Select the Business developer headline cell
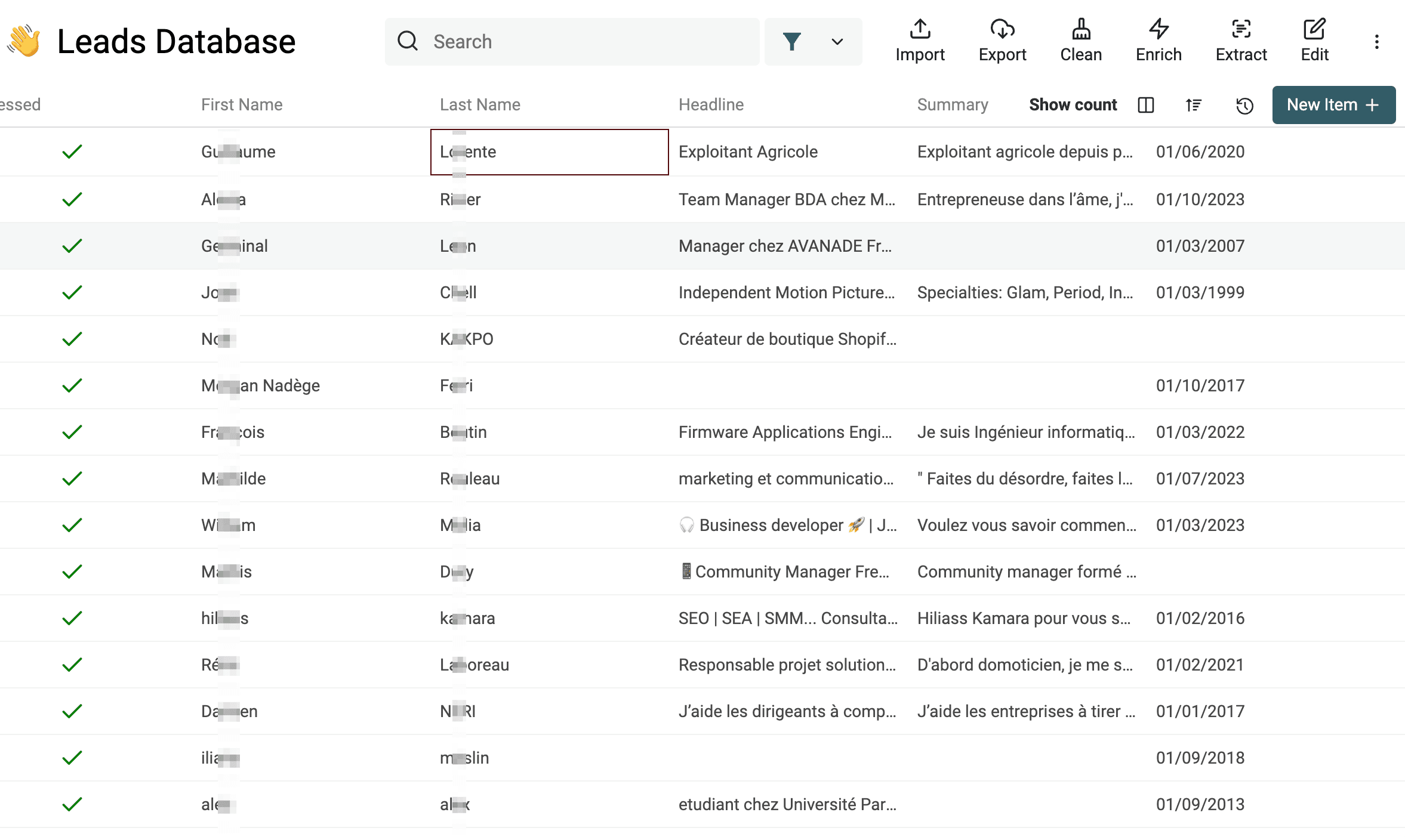The width and height of the screenshot is (1405, 840). [788, 525]
